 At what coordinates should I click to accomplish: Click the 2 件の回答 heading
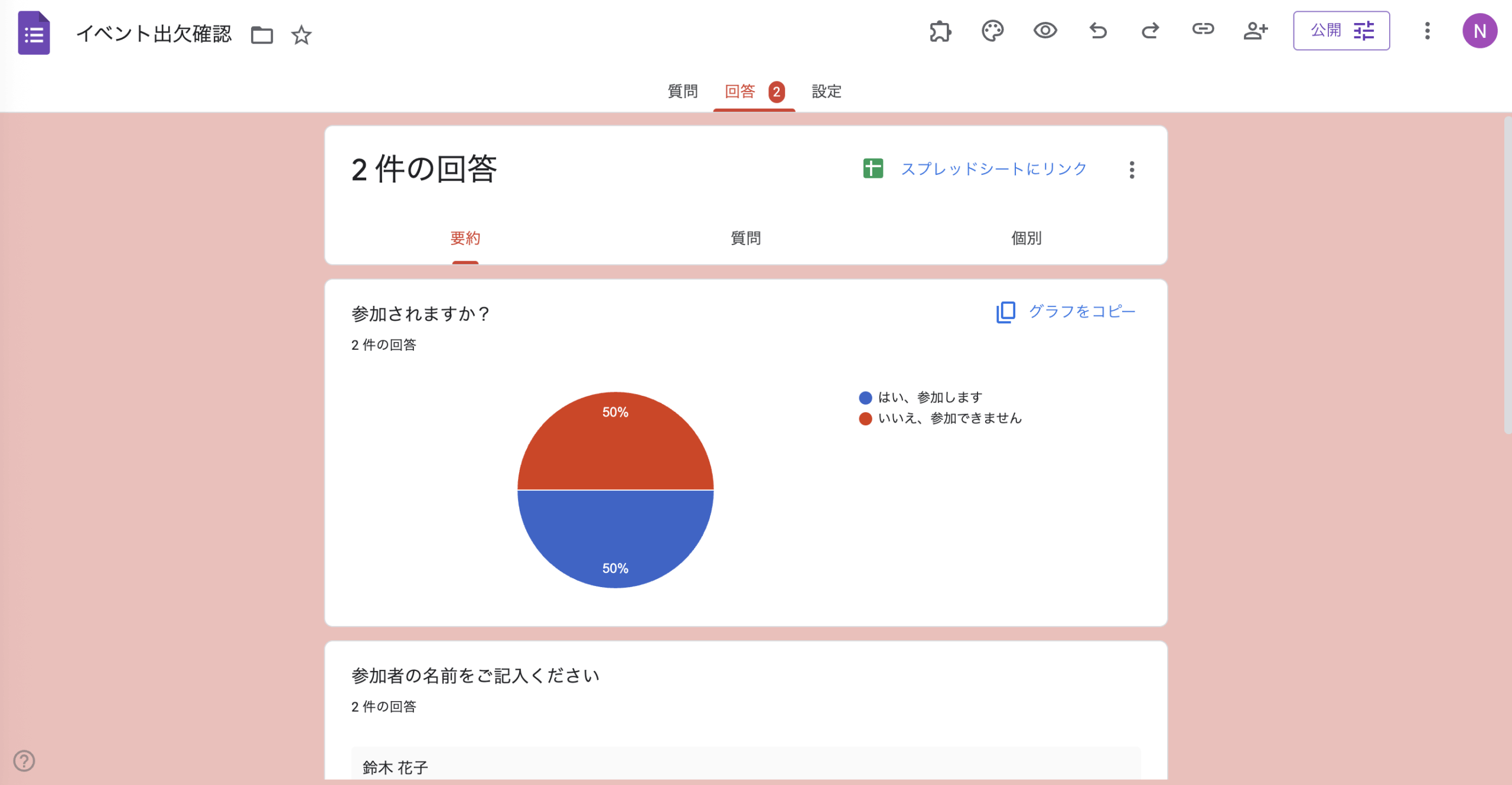click(424, 170)
